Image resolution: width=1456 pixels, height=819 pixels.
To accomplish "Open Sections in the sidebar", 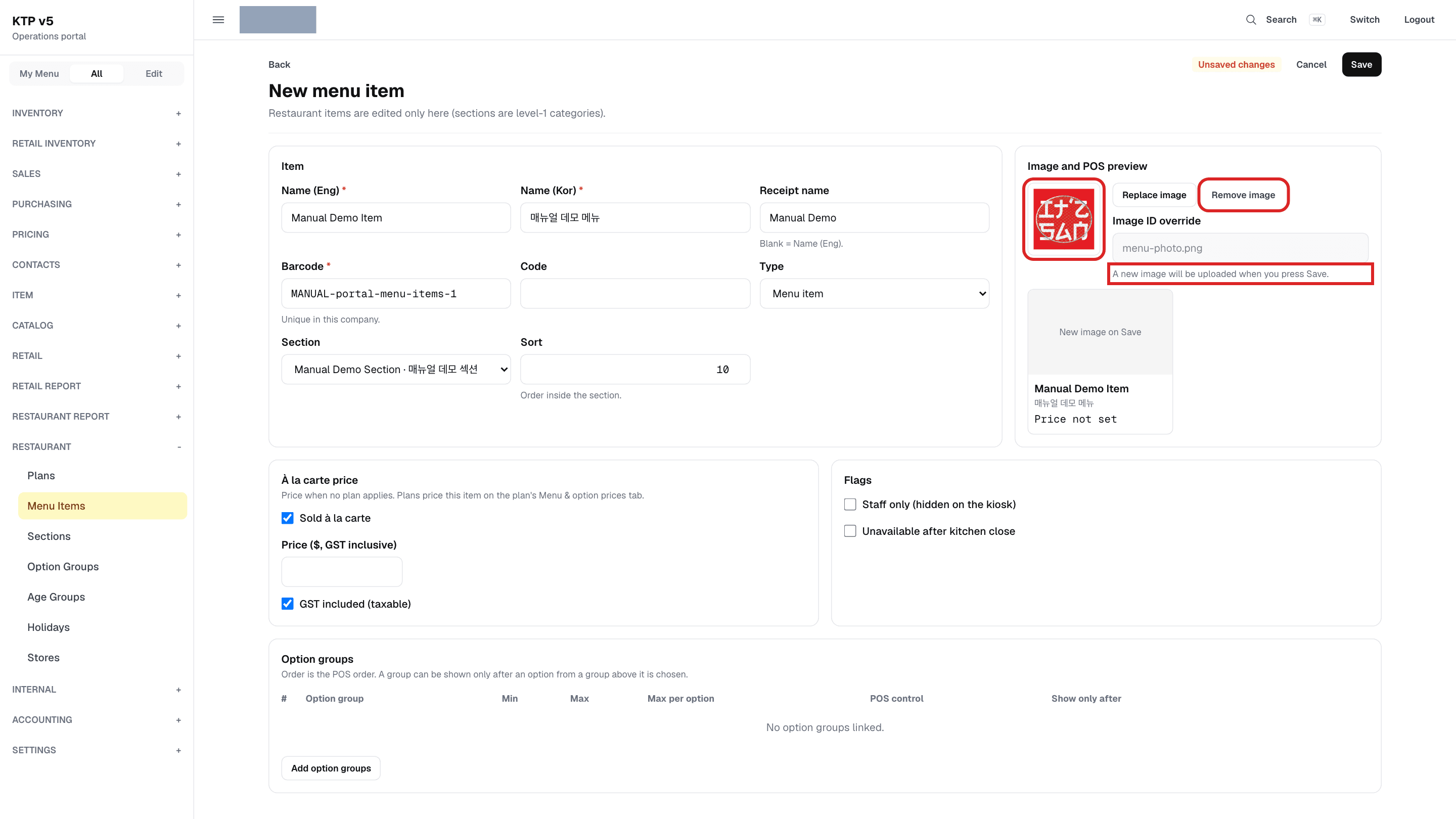I will pos(102,536).
